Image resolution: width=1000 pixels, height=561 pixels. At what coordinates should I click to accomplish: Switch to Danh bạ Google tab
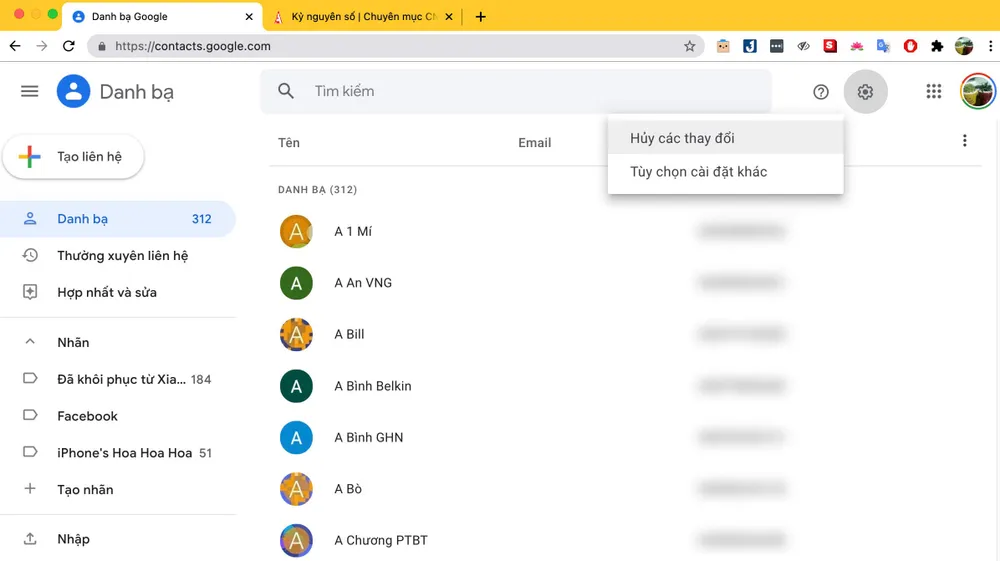[162, 17]
